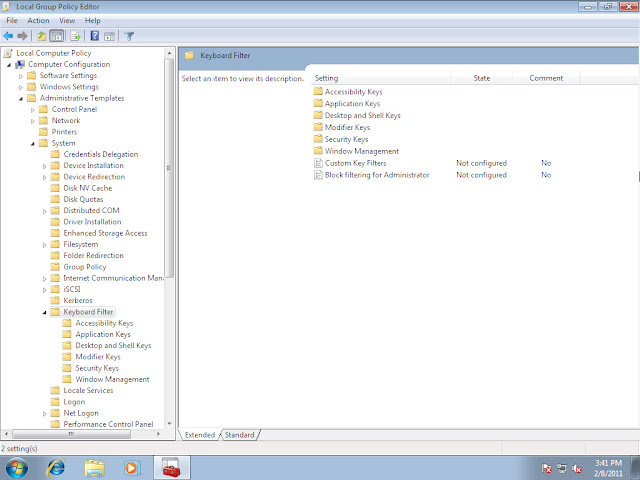The image size is (640, 480).
Task: Expand the Device Installation node
Action: (44, 166)
